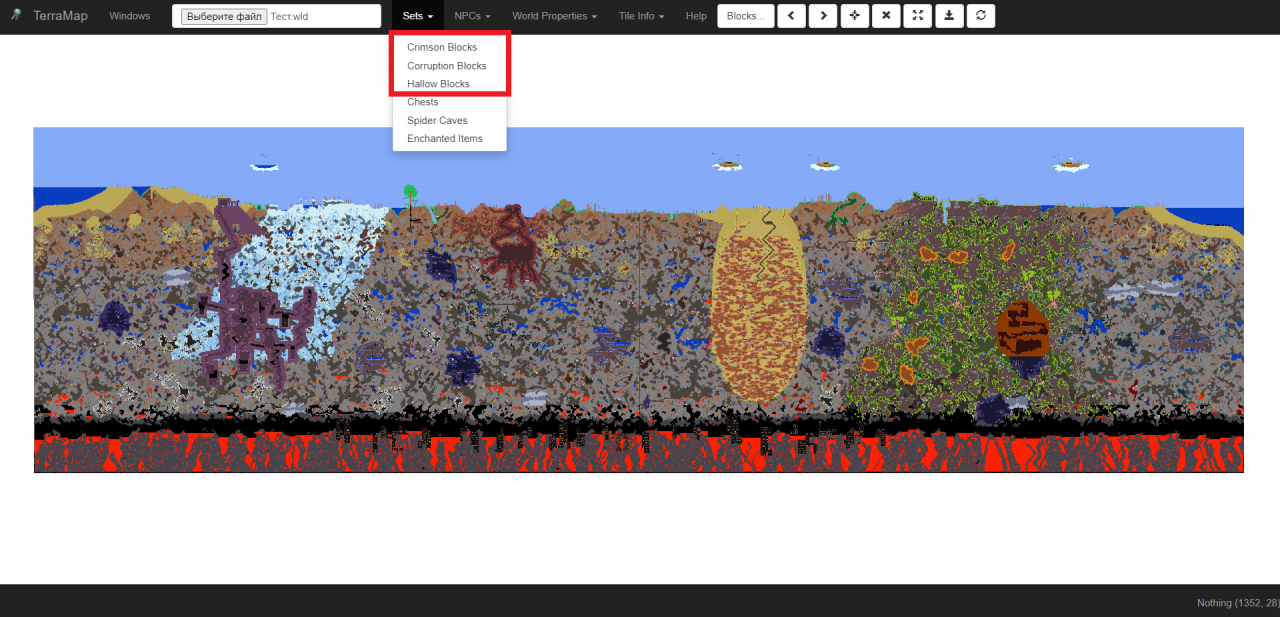Click the brown jungle temple on map
1280x617 pixels.
pos(1021,330)
